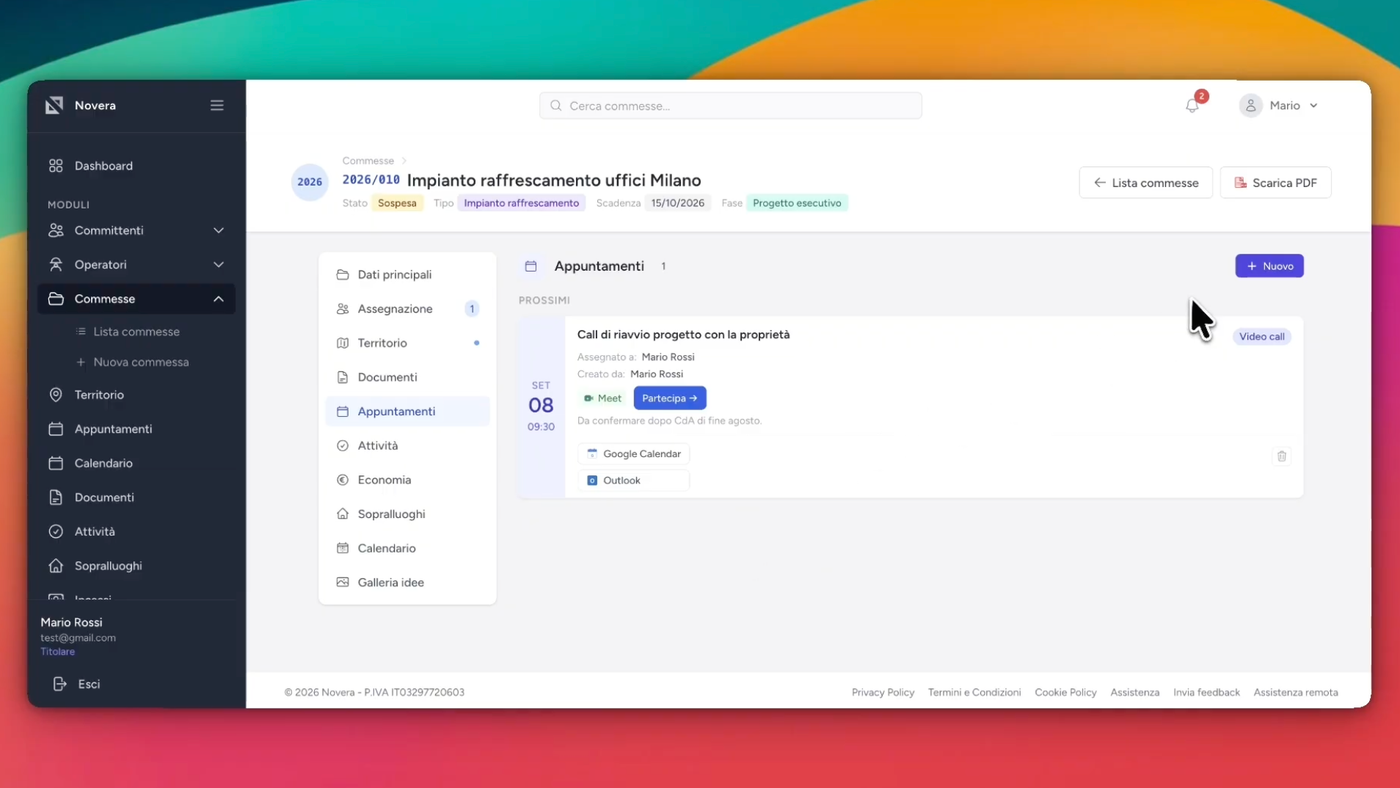The height and width of the screenshot is (788, 1400).
Task: Click the Esci logout icon
Action: [x=60, y=684]
